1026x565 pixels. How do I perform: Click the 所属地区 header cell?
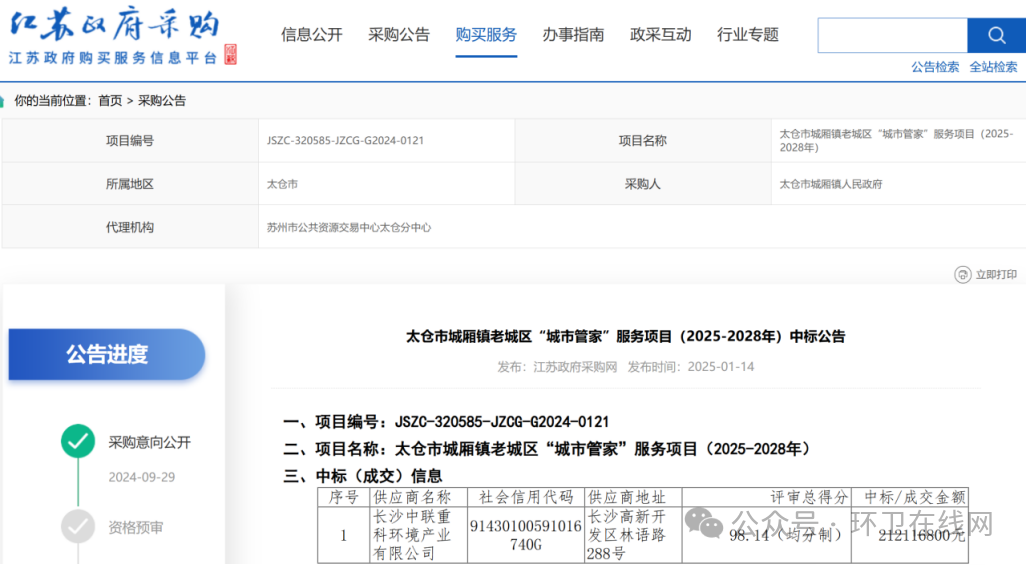tap(130, 184)
